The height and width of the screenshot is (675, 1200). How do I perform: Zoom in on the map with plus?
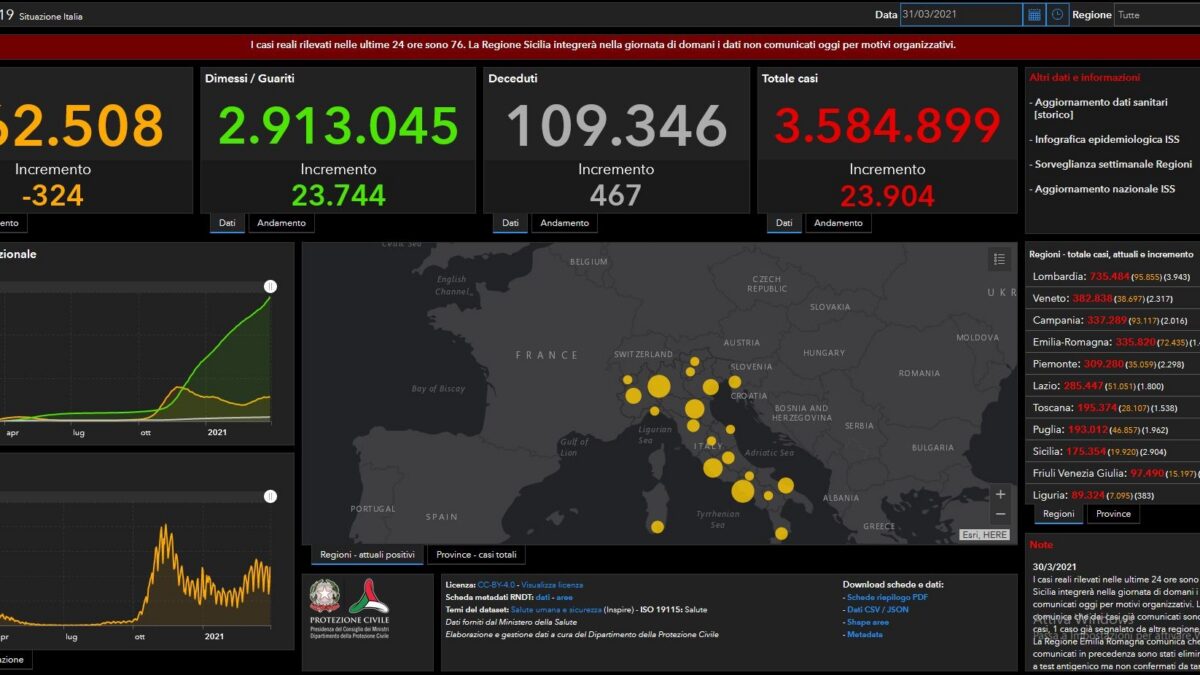(1000, 494)
